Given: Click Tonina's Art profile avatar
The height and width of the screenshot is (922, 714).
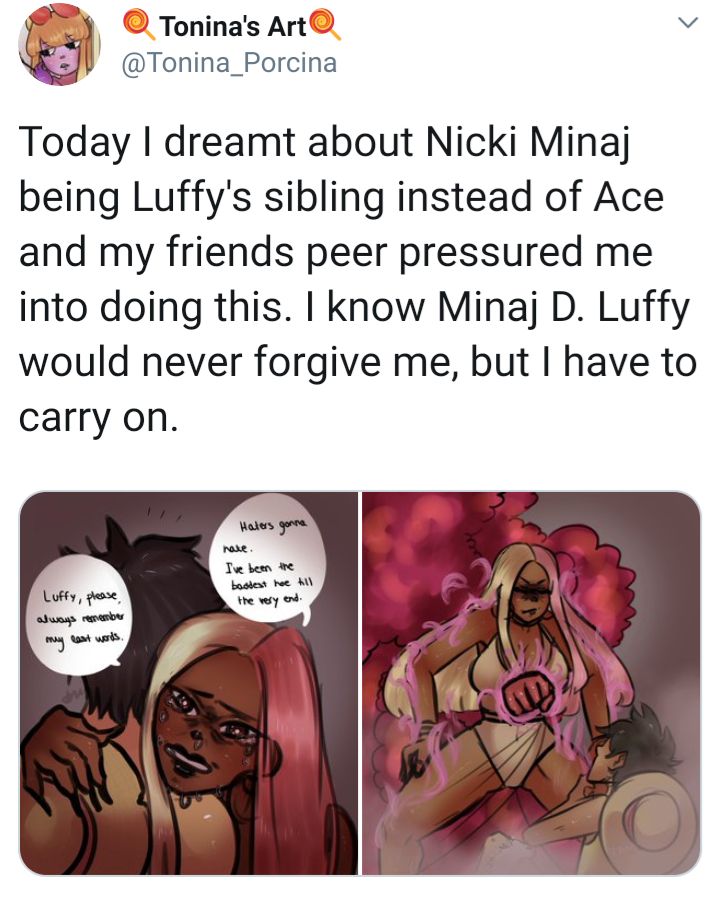Looking at the screenshot, I should 59,45.
